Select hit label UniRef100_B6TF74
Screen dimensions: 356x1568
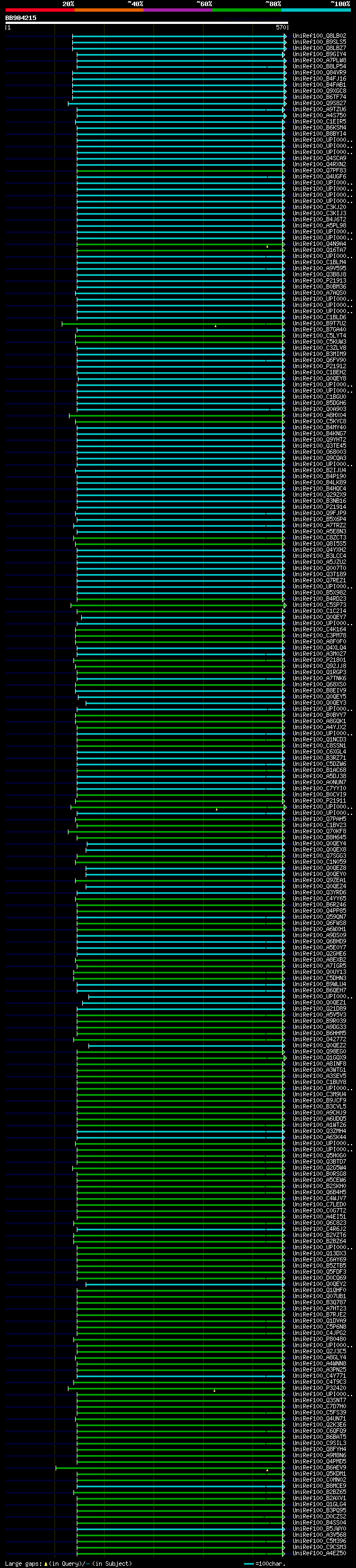pos(319,97)
